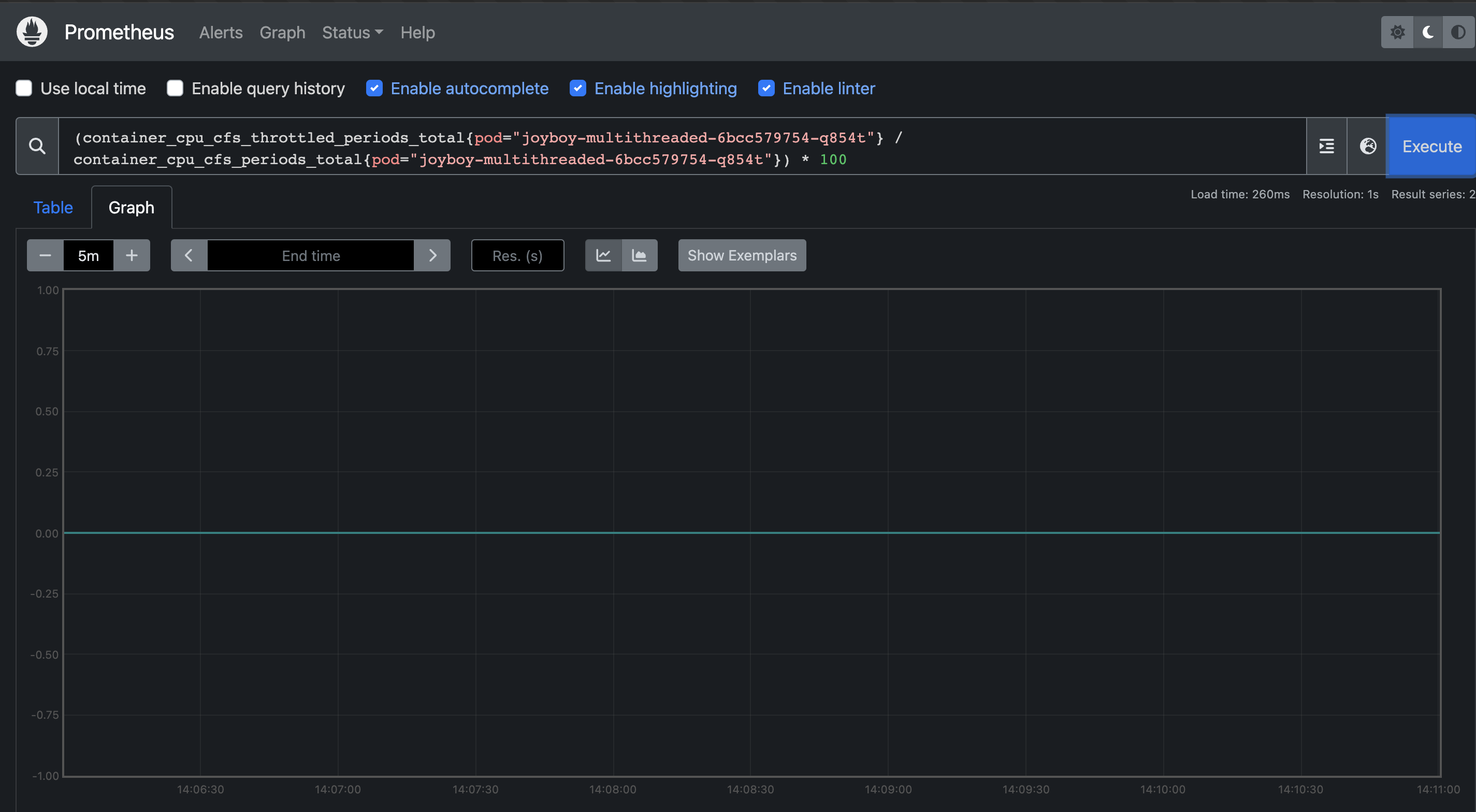1476x812 pixels.
Task: Drag the 5m time range stepper
Action: [x=88, y=255]
